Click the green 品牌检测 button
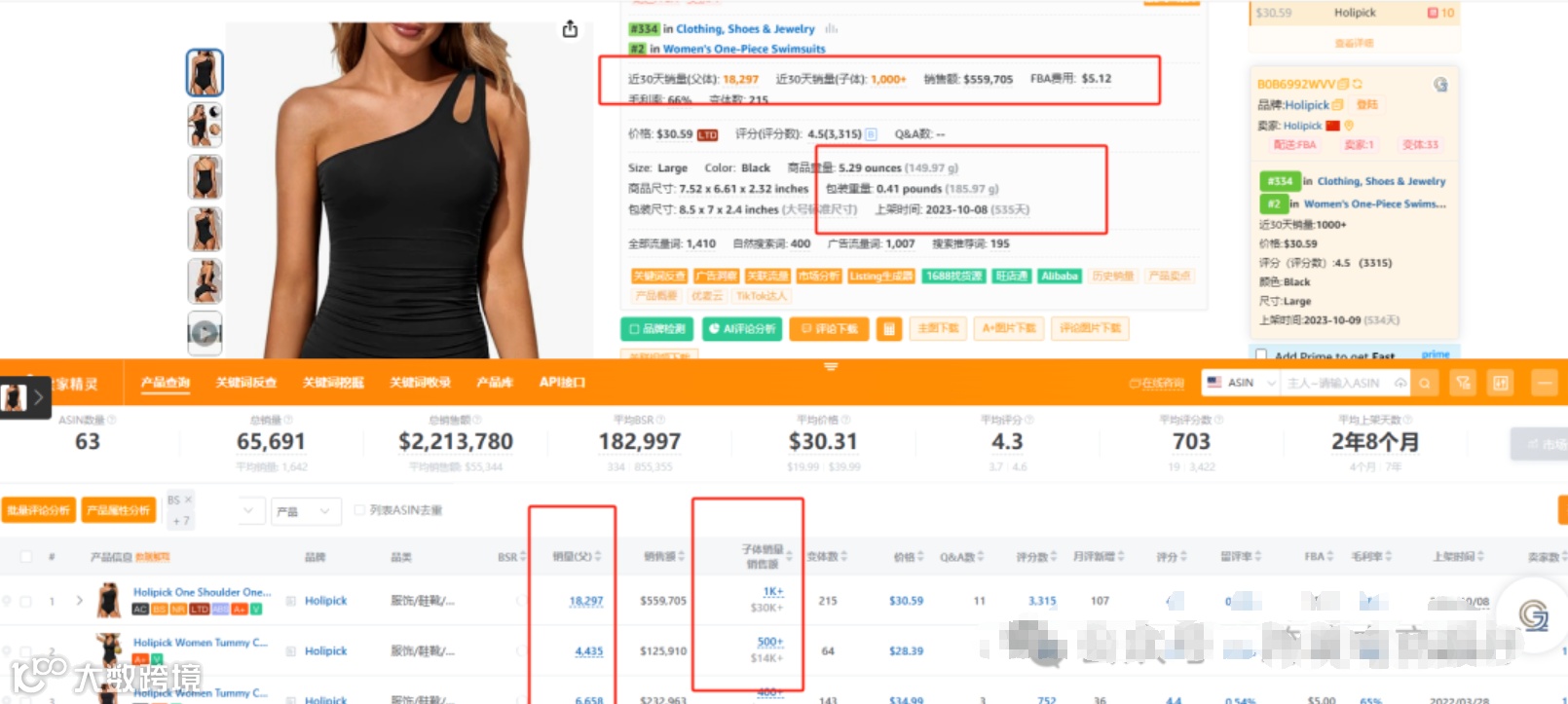This screenshot has width=1568, height=704. pos(658,329)
